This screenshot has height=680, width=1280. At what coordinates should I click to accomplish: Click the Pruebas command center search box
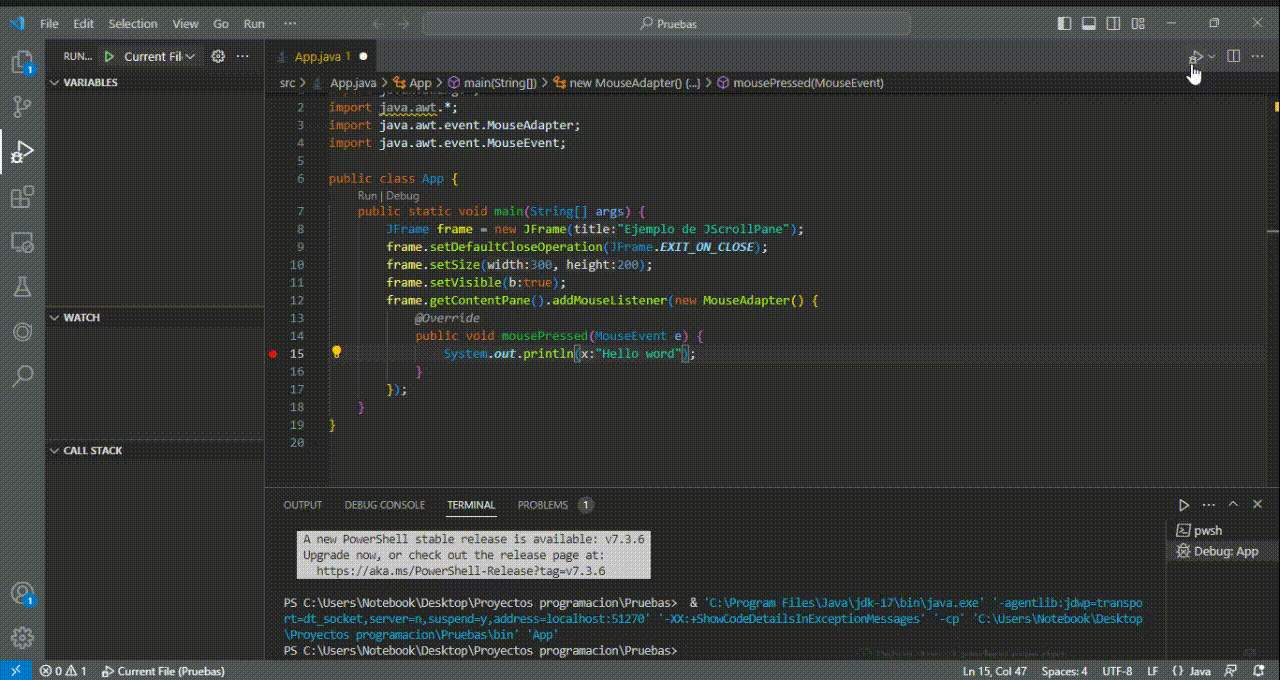[x=666, y=23]
